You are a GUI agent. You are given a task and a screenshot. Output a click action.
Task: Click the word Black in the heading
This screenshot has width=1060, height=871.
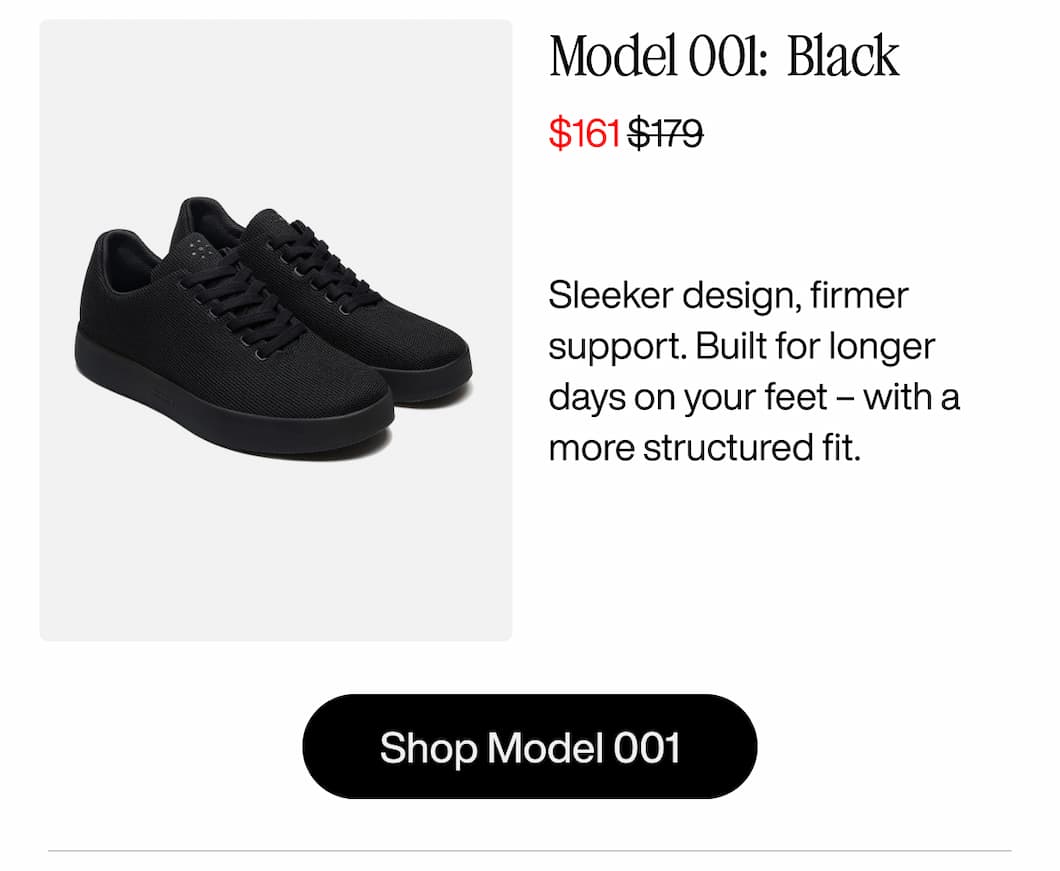pos(843,58)
